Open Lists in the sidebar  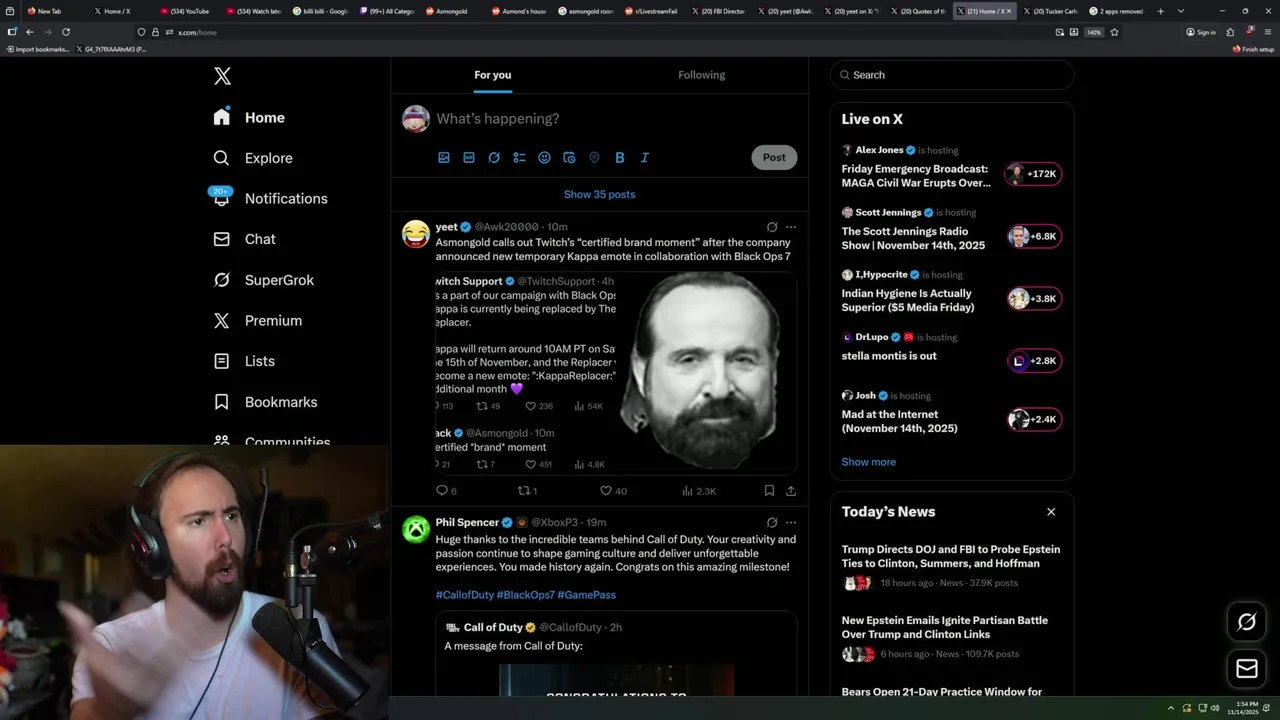pyautogui.click(x=244, y=361)
